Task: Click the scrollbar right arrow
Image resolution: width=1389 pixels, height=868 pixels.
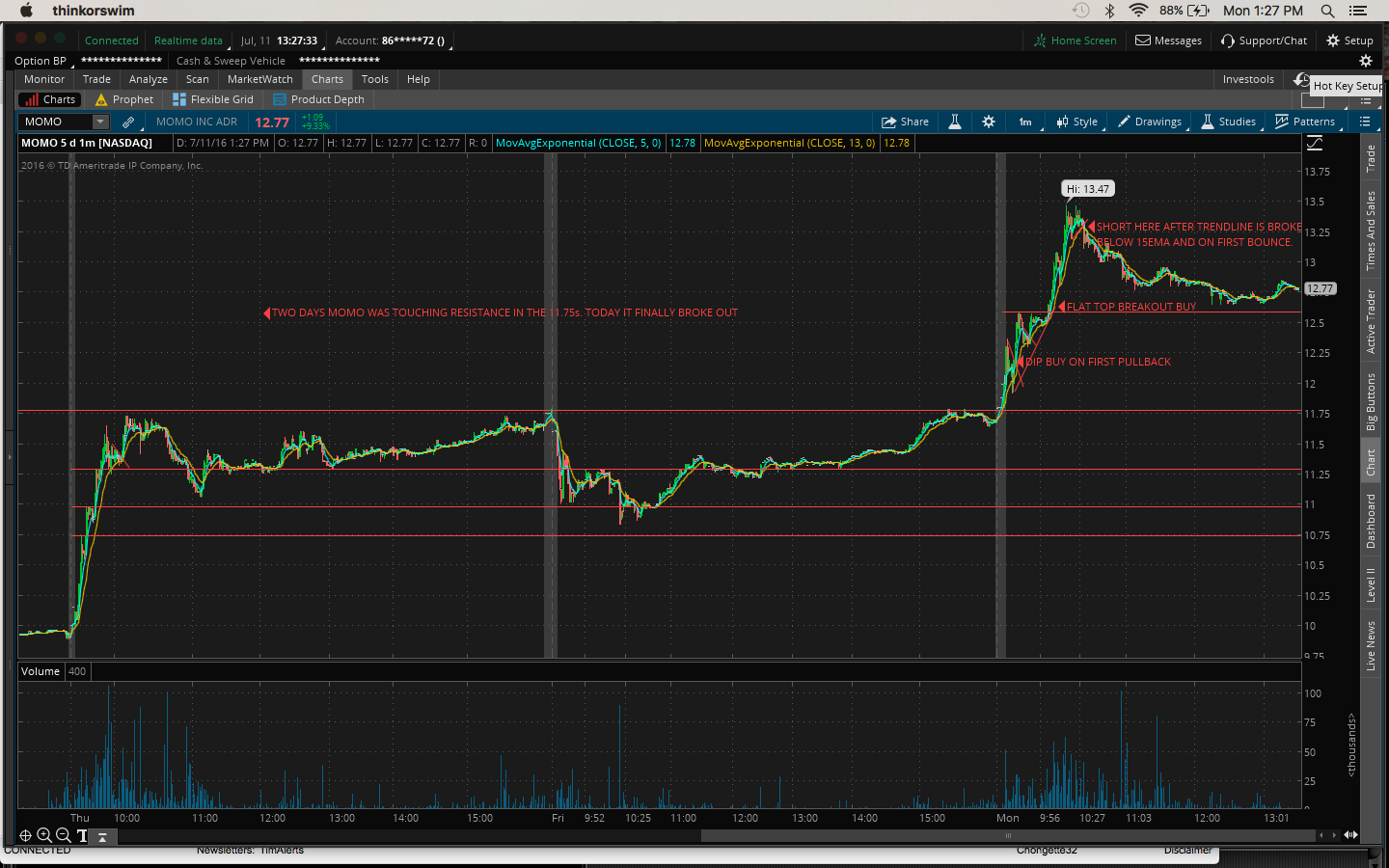Action: click(1334, 835)
